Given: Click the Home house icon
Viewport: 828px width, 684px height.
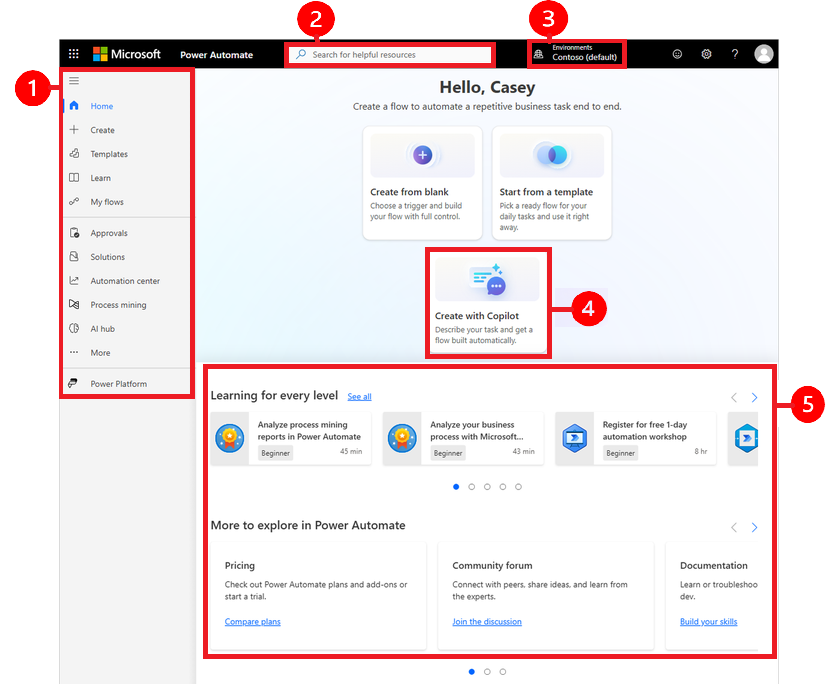Looking at the screenshot, I should (x=74, y=106).
